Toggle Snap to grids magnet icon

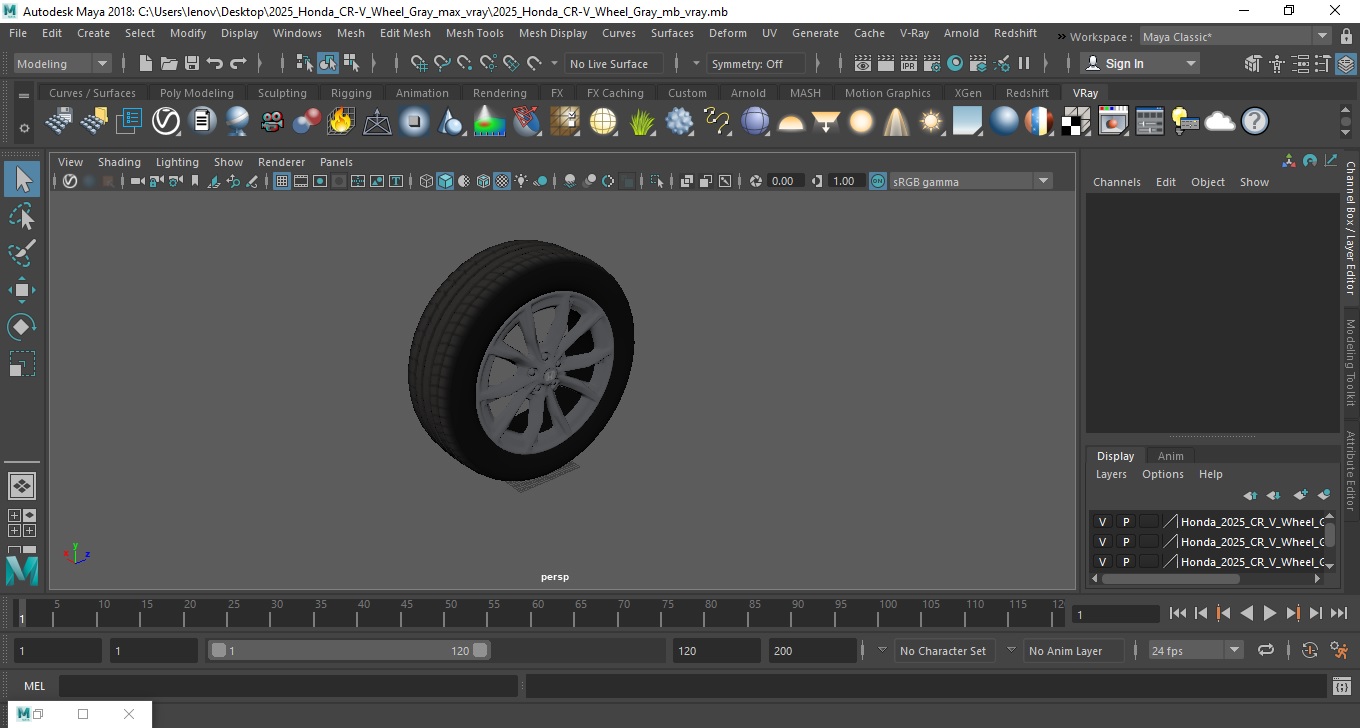point(419,63)
